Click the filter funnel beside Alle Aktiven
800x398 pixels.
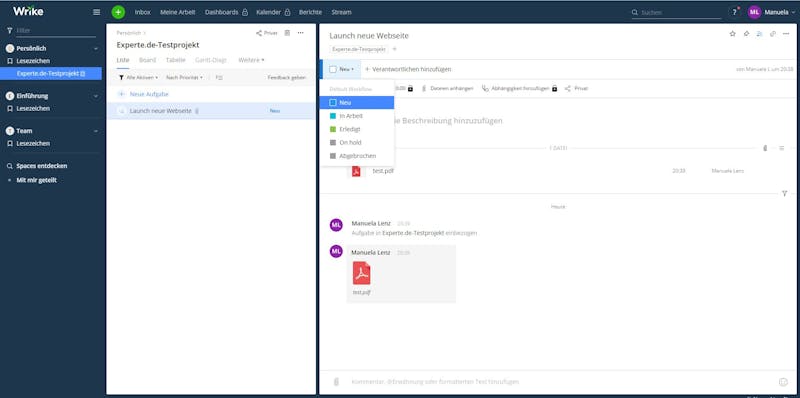121,78
